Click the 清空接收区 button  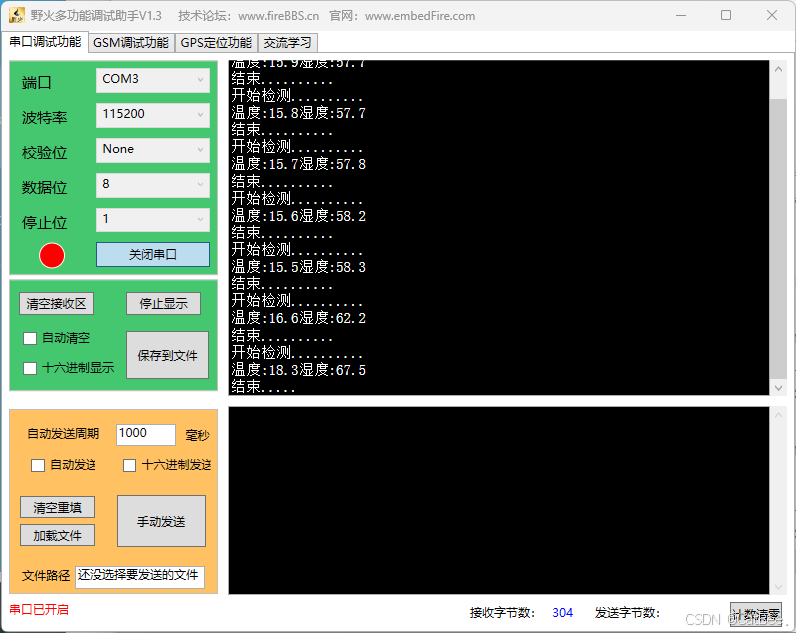point(56,304)
